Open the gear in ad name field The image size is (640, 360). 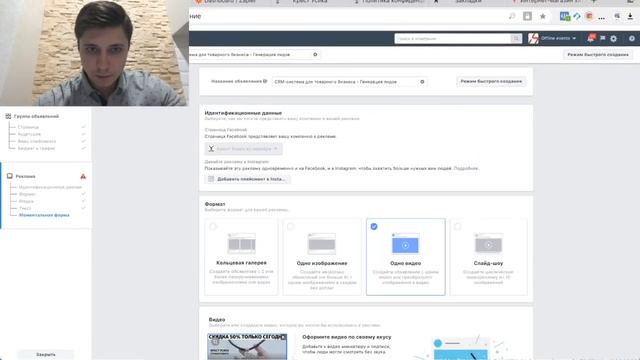tap(422, 82)
